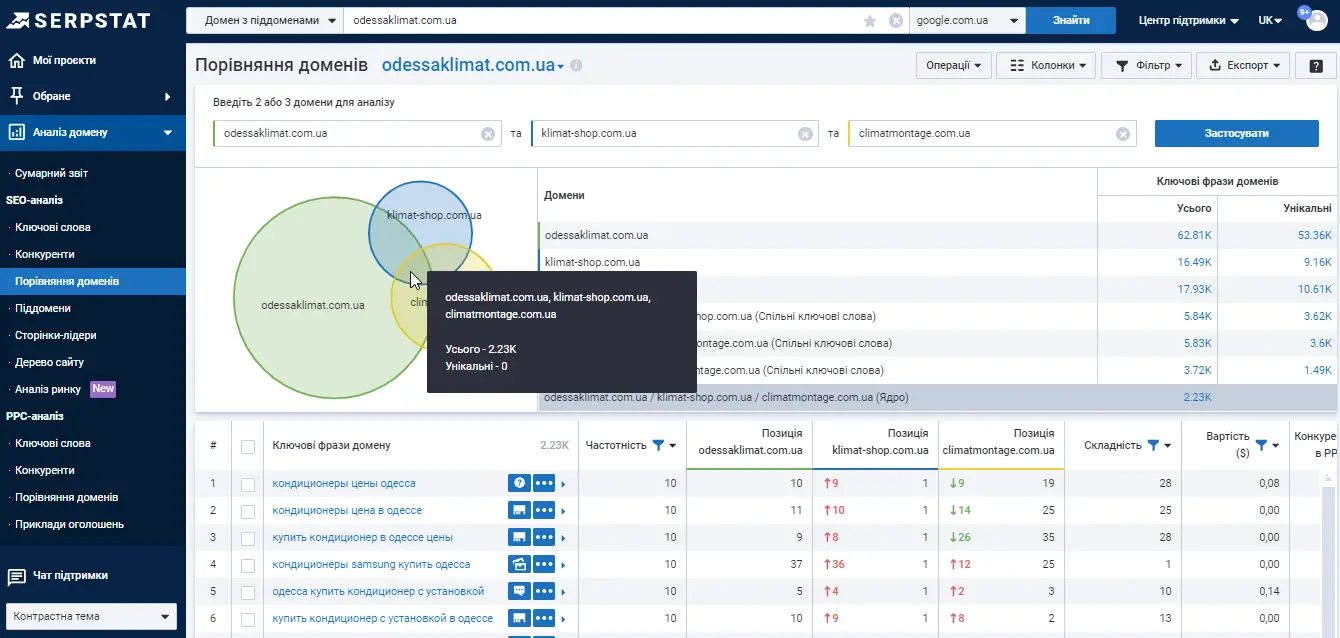Open more options for кондиционеры цены одесса
This screenshot has width=1340, height=638.
point(544,483)
